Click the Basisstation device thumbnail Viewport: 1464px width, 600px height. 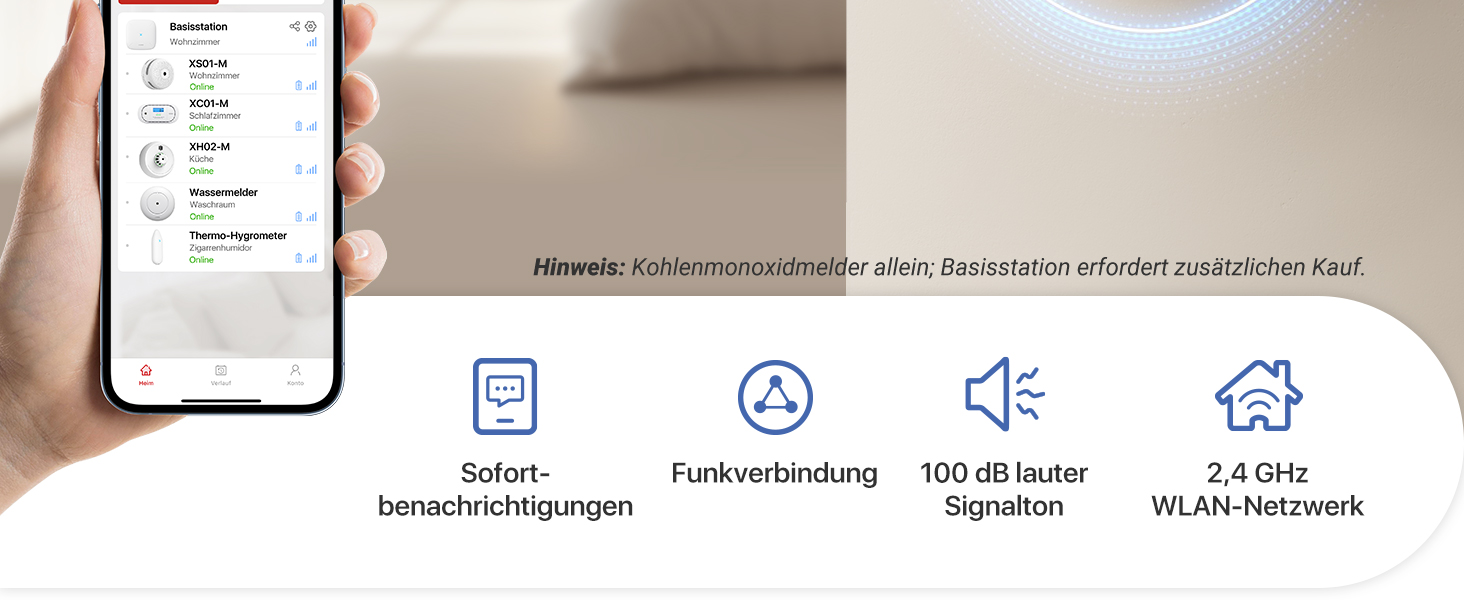click(141, 35)
